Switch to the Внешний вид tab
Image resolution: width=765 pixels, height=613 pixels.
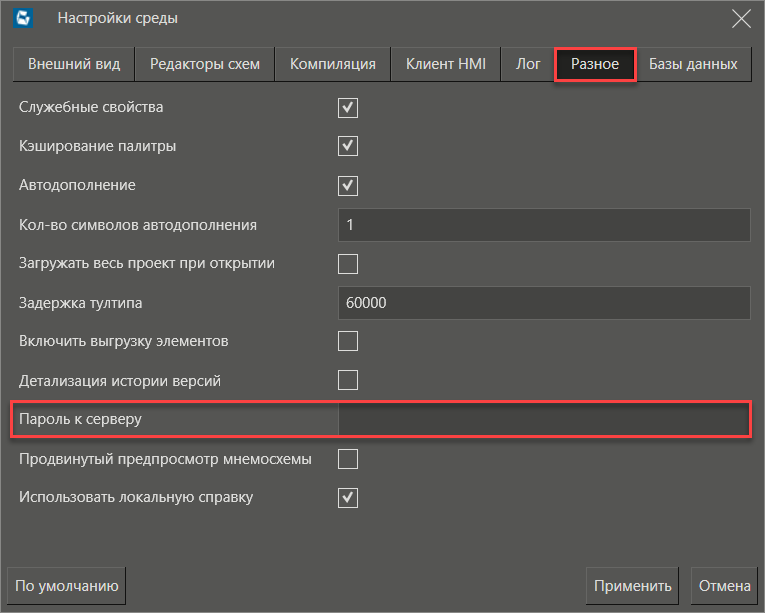[74, 64]
